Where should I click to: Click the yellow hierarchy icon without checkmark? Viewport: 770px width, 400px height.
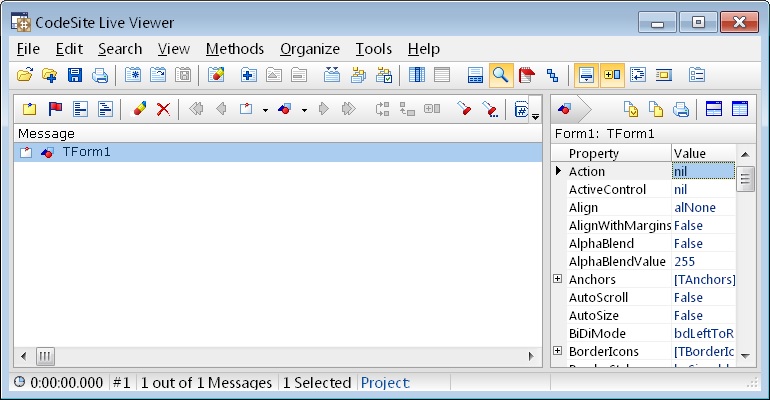[358, 75]
